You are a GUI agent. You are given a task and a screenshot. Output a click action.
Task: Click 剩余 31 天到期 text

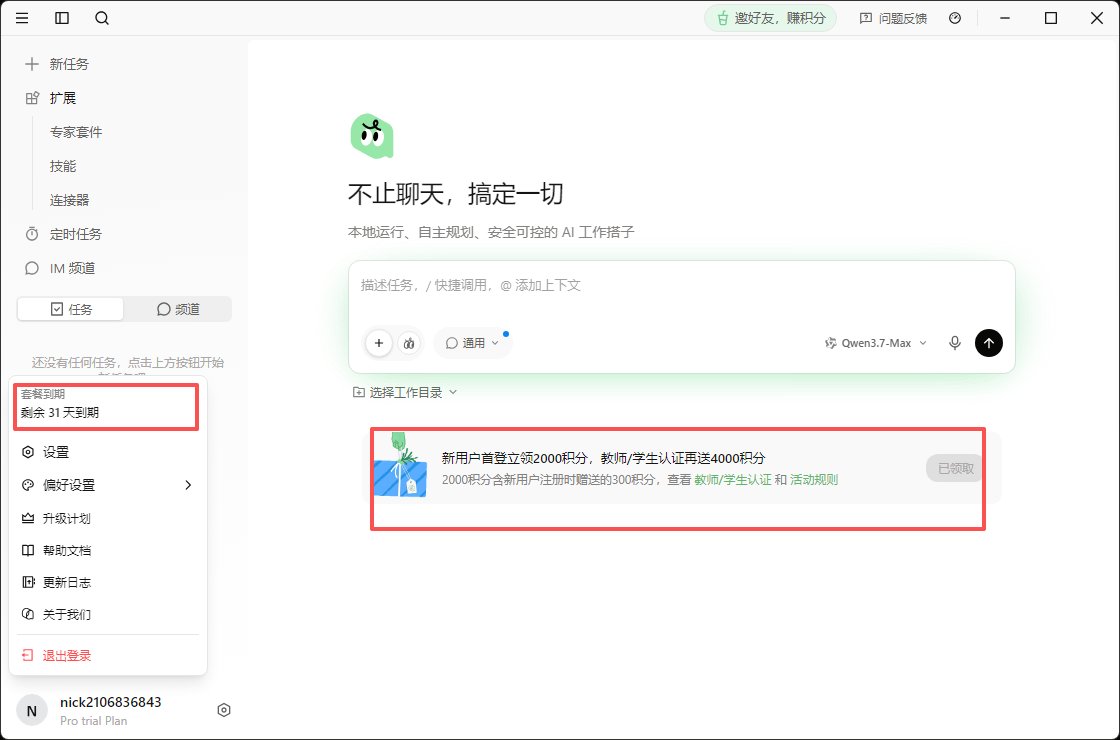[60, 413]
